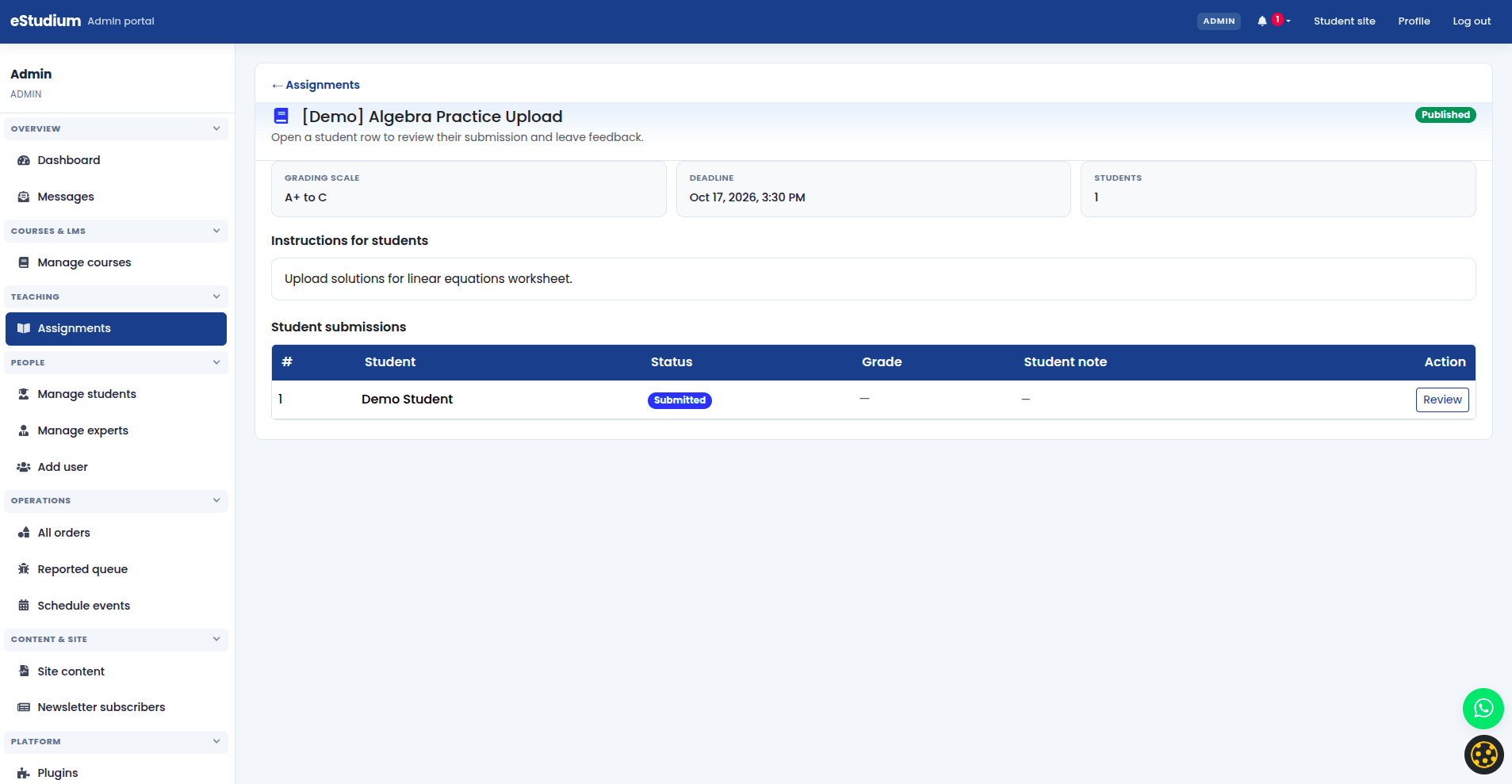This screenshot has height=784, width=1512.
Task: Click the Messages envelope icon
Action: tap(24, 197)
